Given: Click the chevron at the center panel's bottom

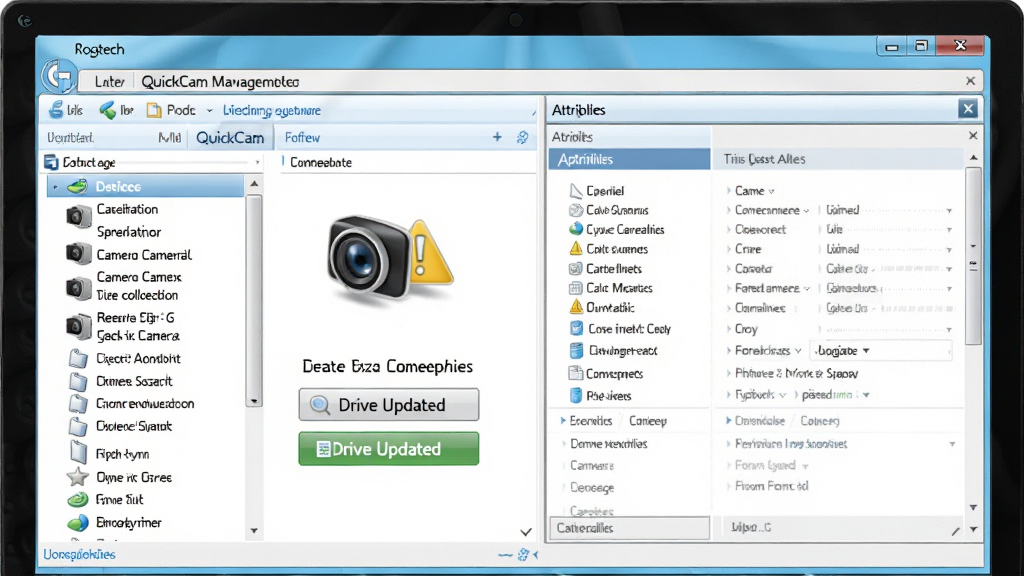Looking at the screenshot, I should coord(526,532).
